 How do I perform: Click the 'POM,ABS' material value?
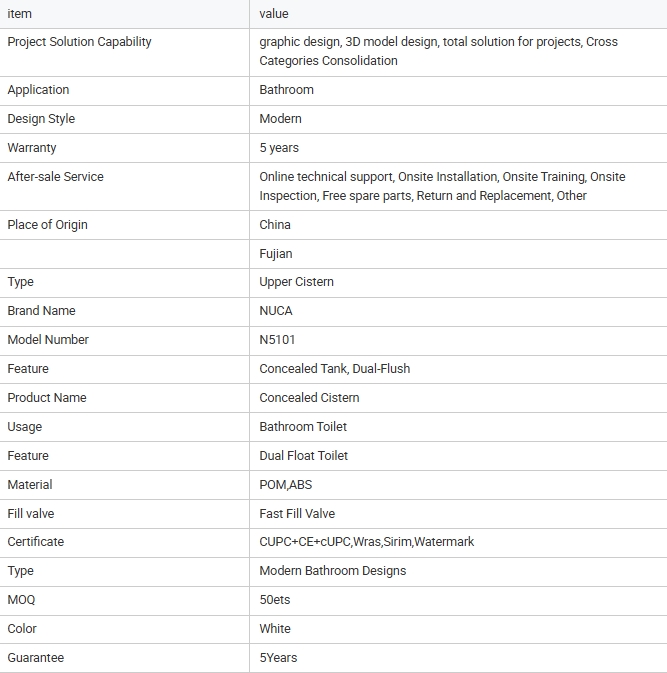[x=286, y=485]
